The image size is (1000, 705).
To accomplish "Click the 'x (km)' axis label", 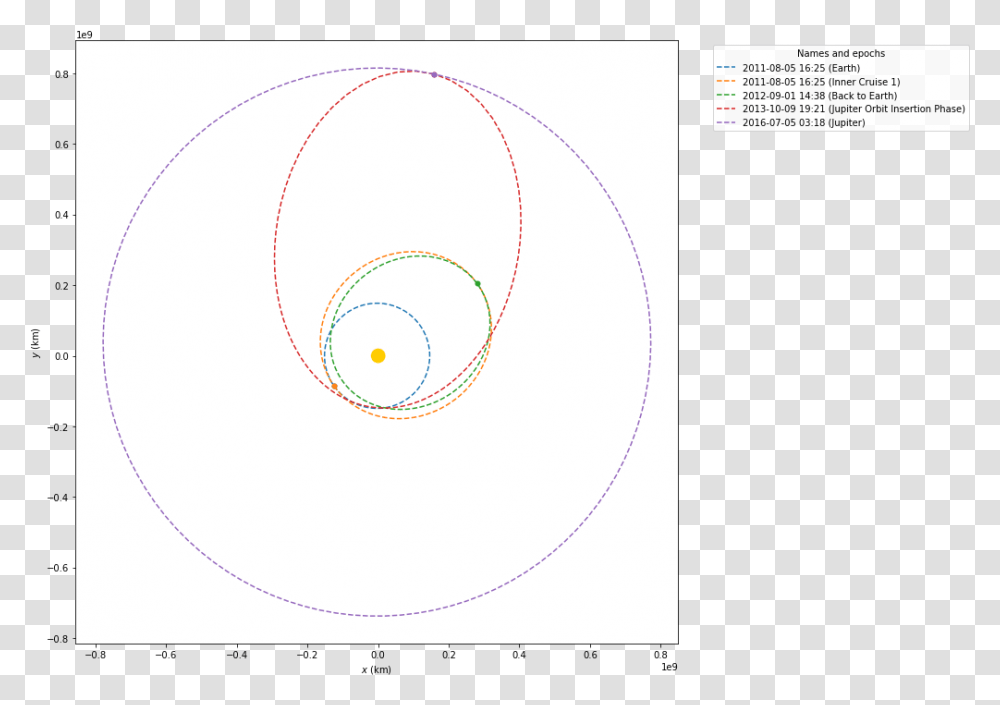I will click(376, 670).
